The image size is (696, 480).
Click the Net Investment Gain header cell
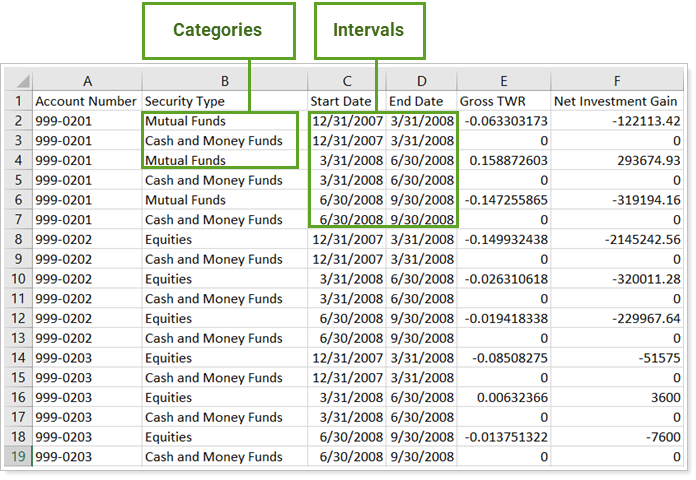tap(618, 101)
